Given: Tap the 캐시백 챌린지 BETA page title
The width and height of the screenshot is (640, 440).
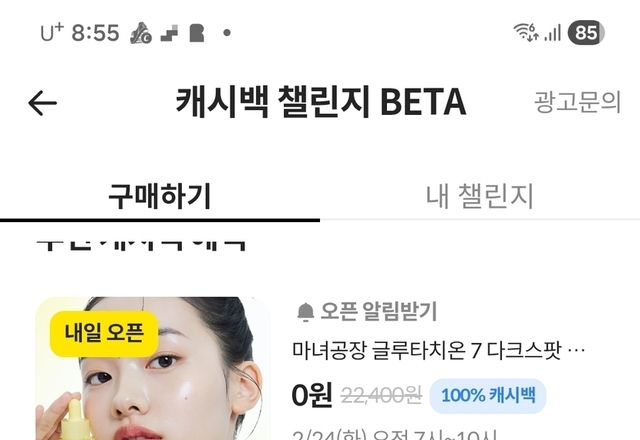Looking at the screenshot, I should (x=321, y=102).
